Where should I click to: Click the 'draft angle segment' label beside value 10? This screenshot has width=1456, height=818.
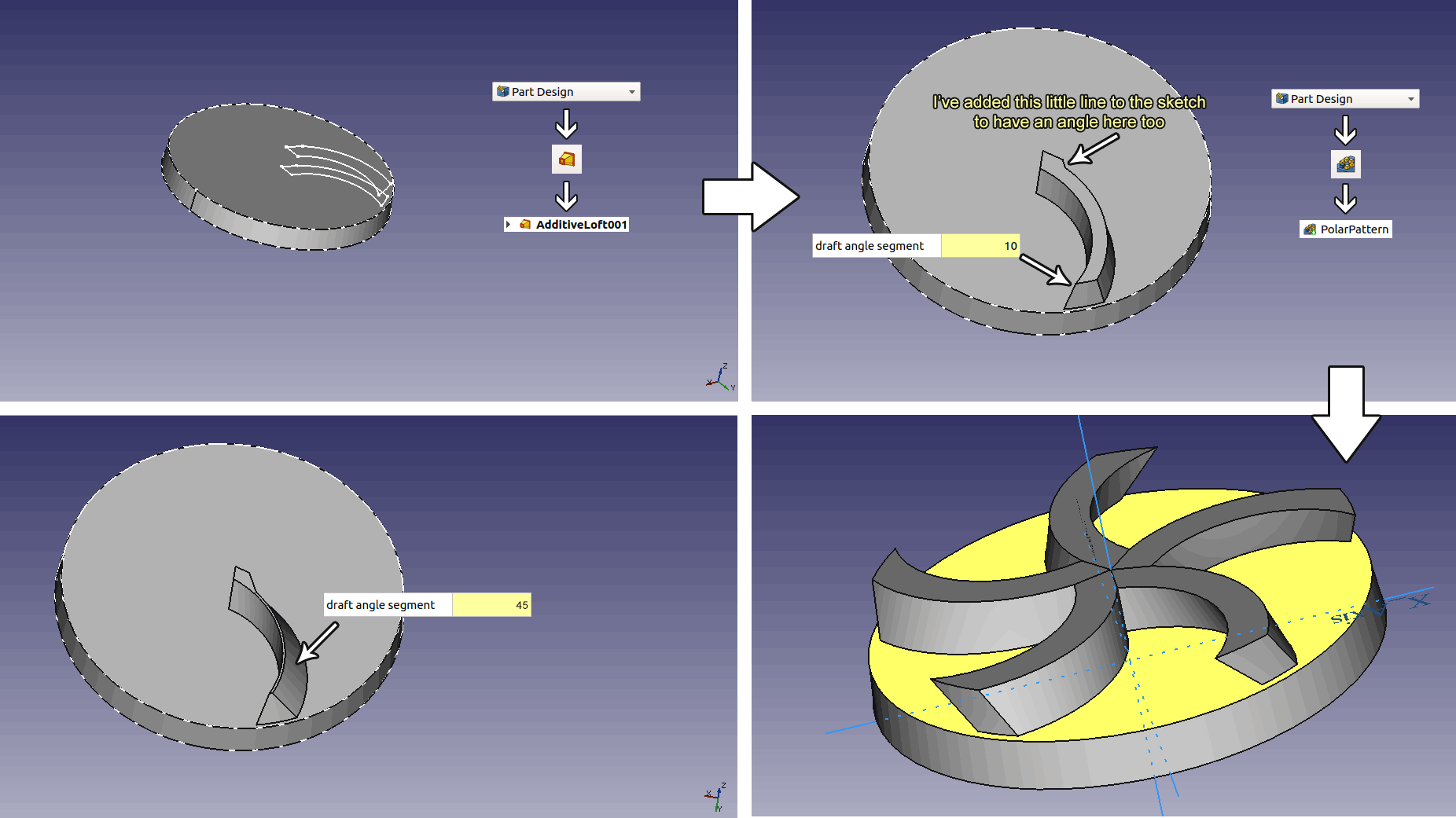870,246
